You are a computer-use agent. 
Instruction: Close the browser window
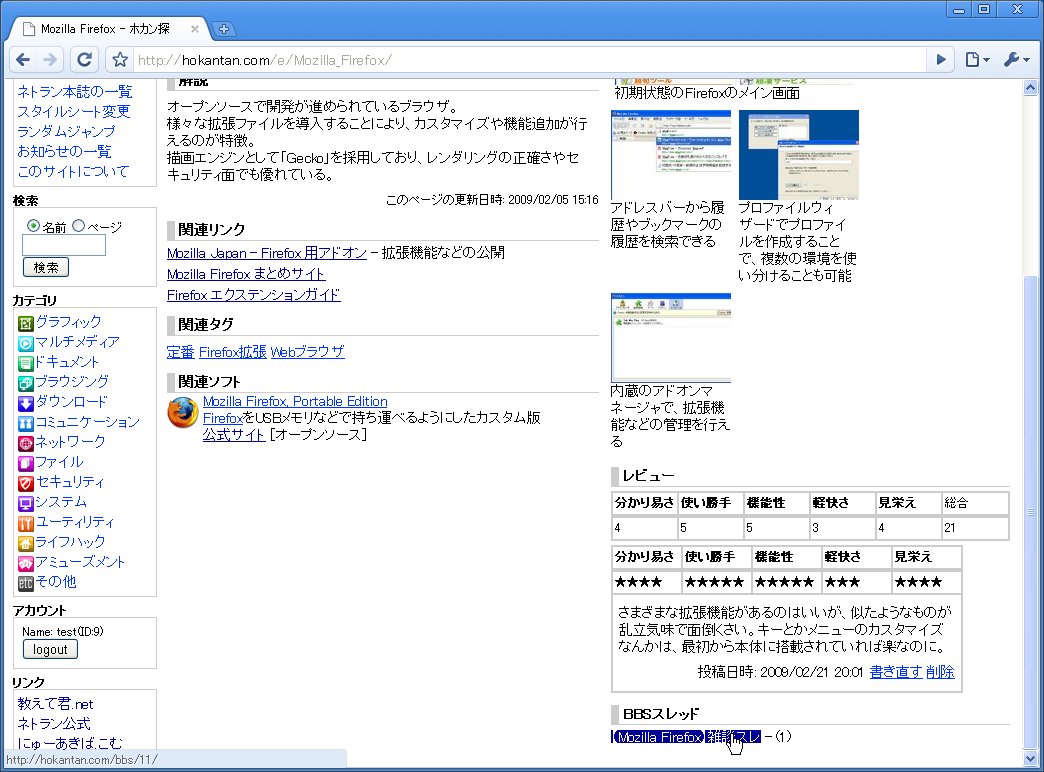[1017, 9]
